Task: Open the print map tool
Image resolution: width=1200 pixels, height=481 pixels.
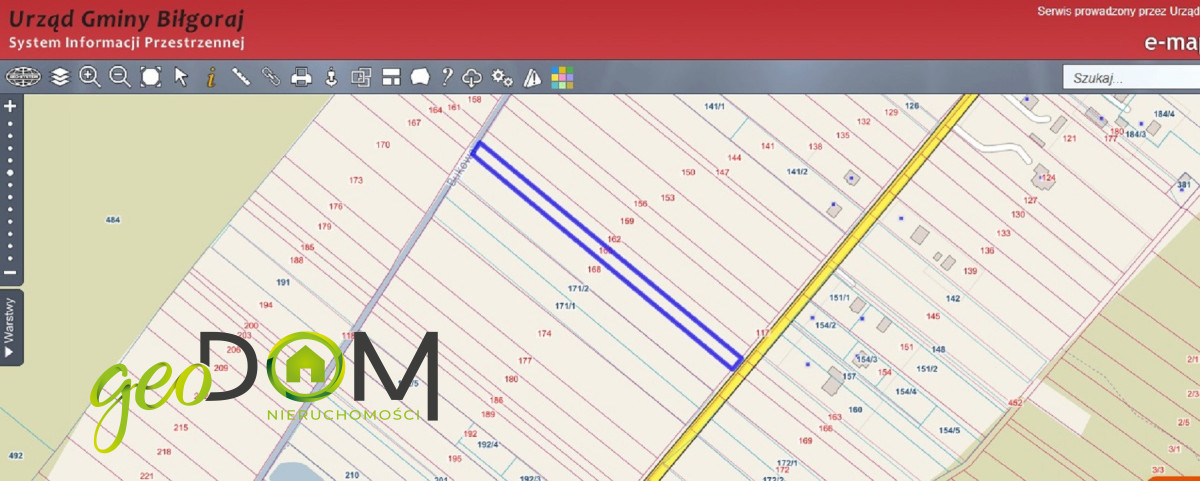Action: pos(301,77)
